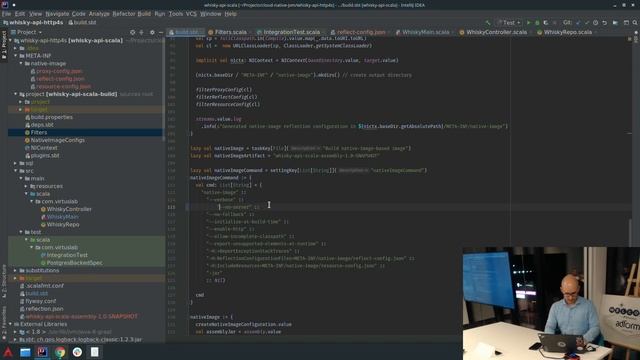The width and height of the screenshot is (640, 360).
Task: Click the red launcher icon in taskbar
Action: click(x=8, y=352)
